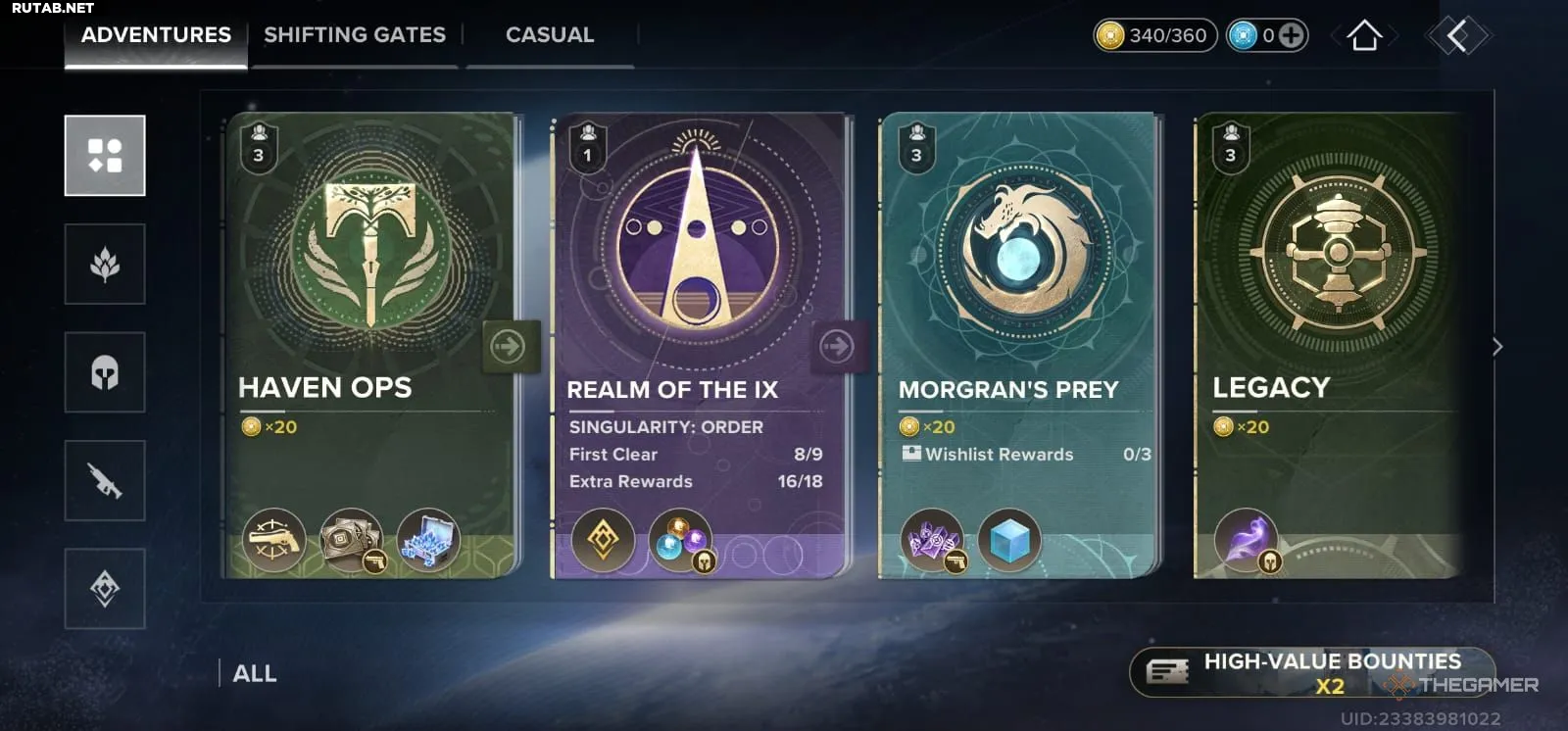Select the all-categories grid filter icon

[105, 156]
